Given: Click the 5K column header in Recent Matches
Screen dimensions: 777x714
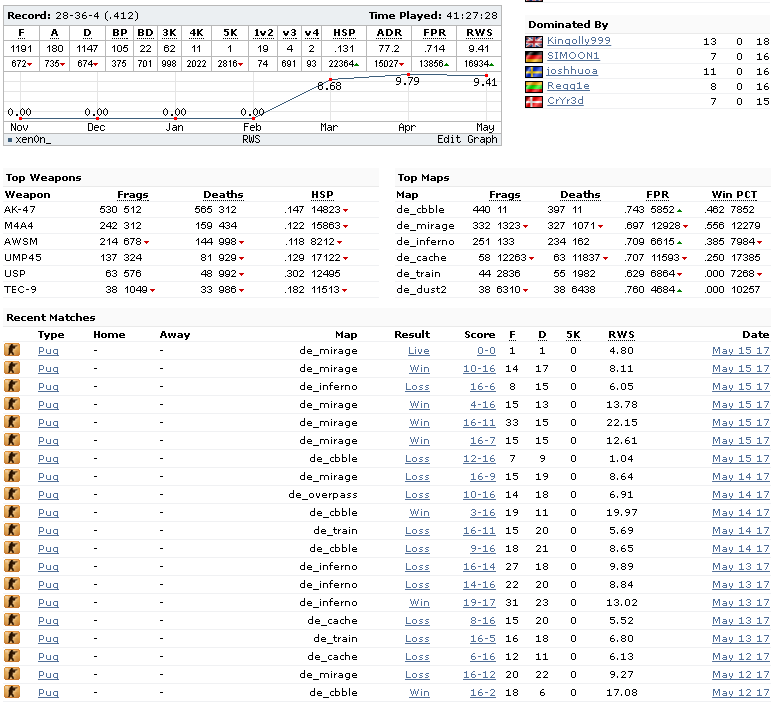Looking at the screenshot, I should click(x=573, y=335).
